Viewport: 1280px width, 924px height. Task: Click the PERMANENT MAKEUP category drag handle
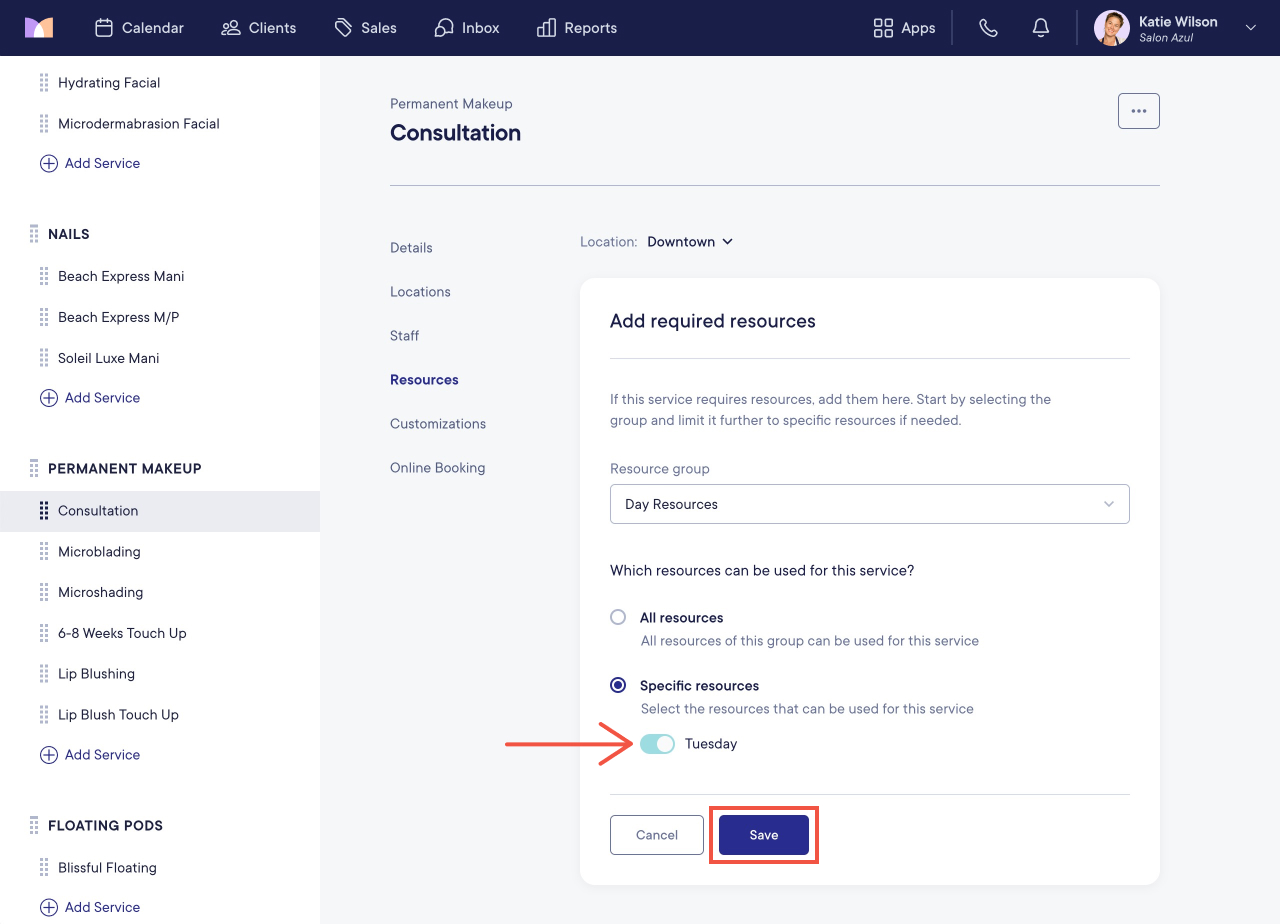[34, 468]
